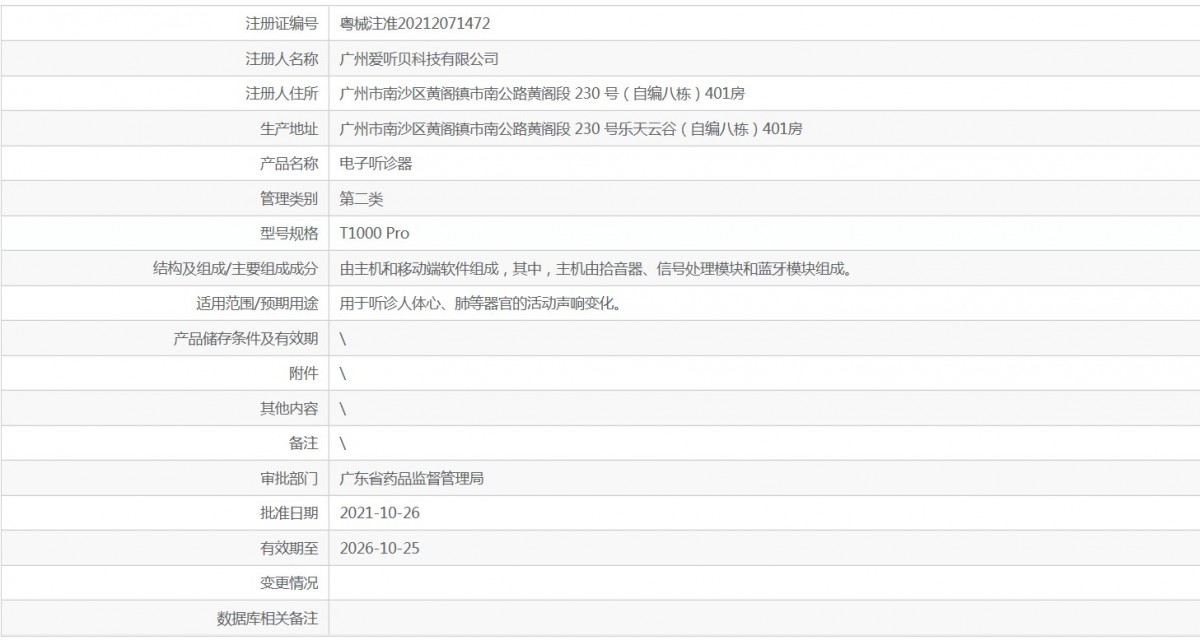Click the 适用范围/预期用途 label
Viewport: 1200px width, 640px height.
click(x=257, y=303)
